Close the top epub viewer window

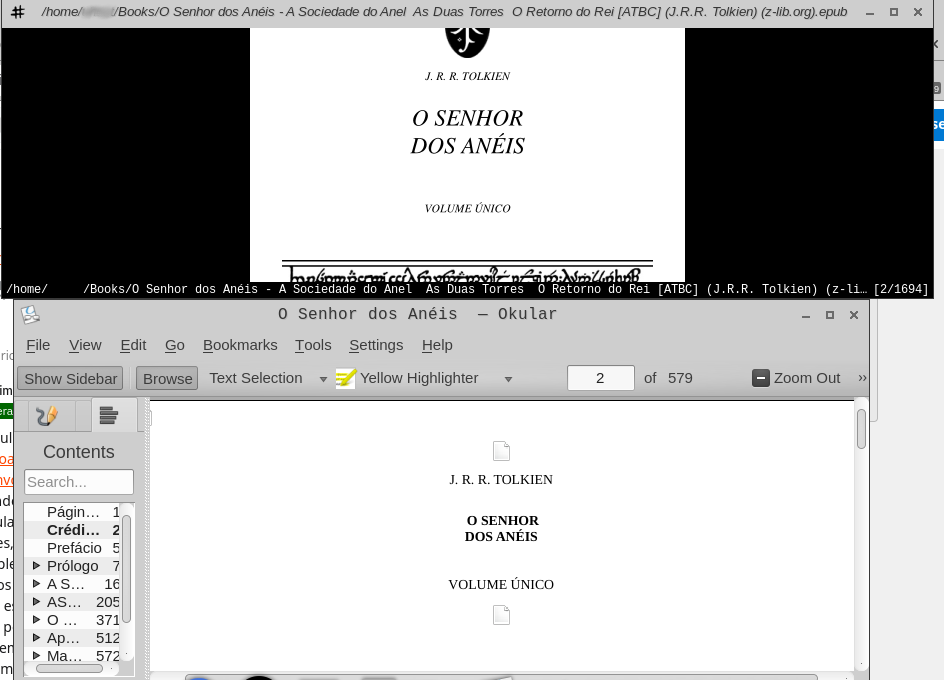[918, 12]
